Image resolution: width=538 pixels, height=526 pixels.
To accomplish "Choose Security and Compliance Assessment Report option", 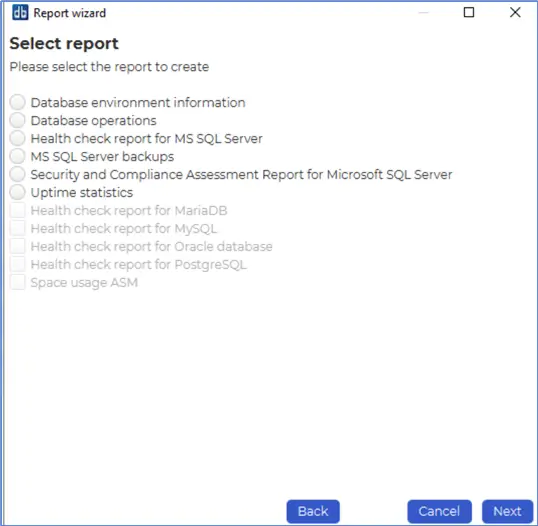I will [17, 174].
